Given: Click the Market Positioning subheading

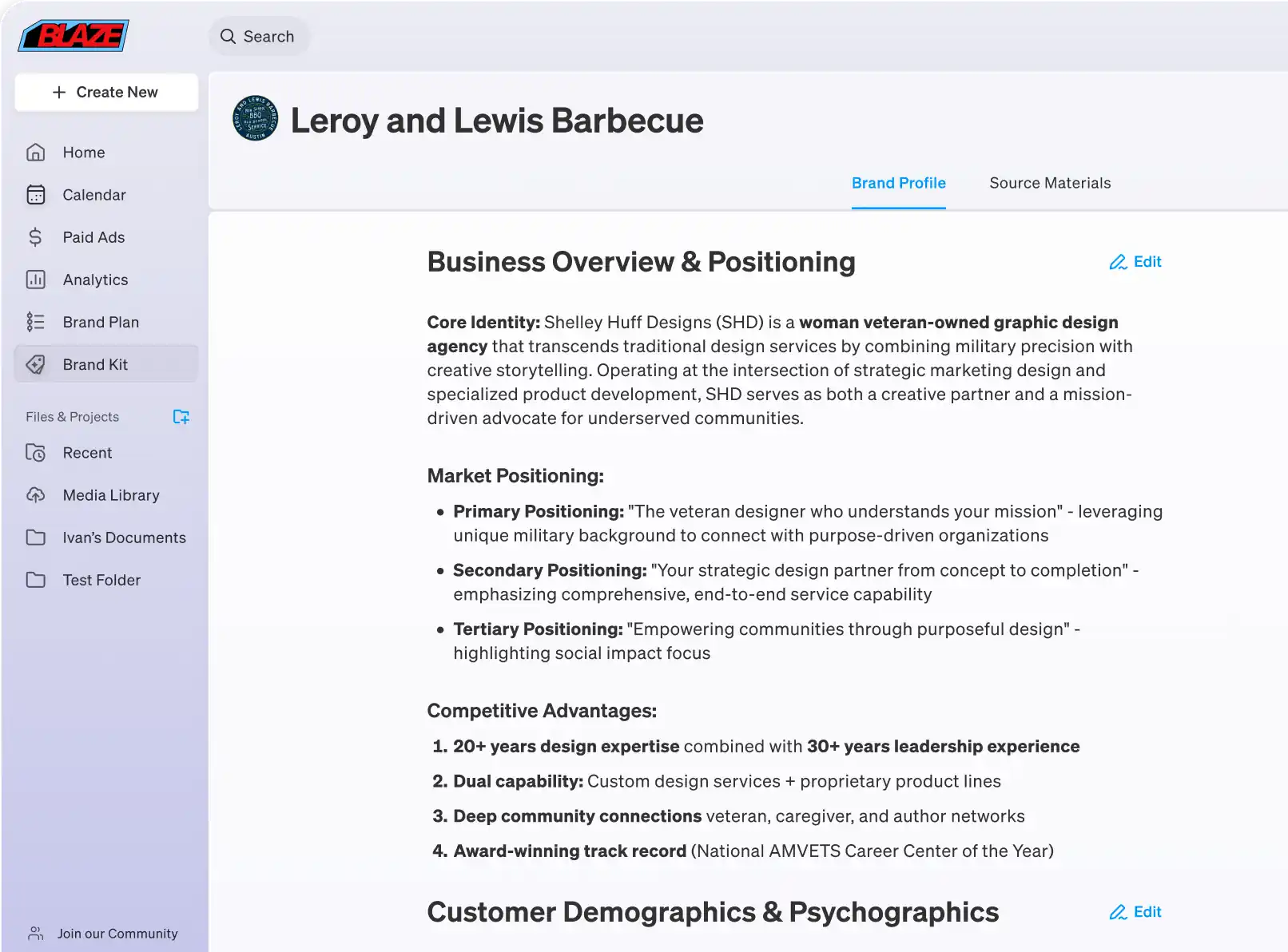Looking at the screenshot, I should pos(515,476).
